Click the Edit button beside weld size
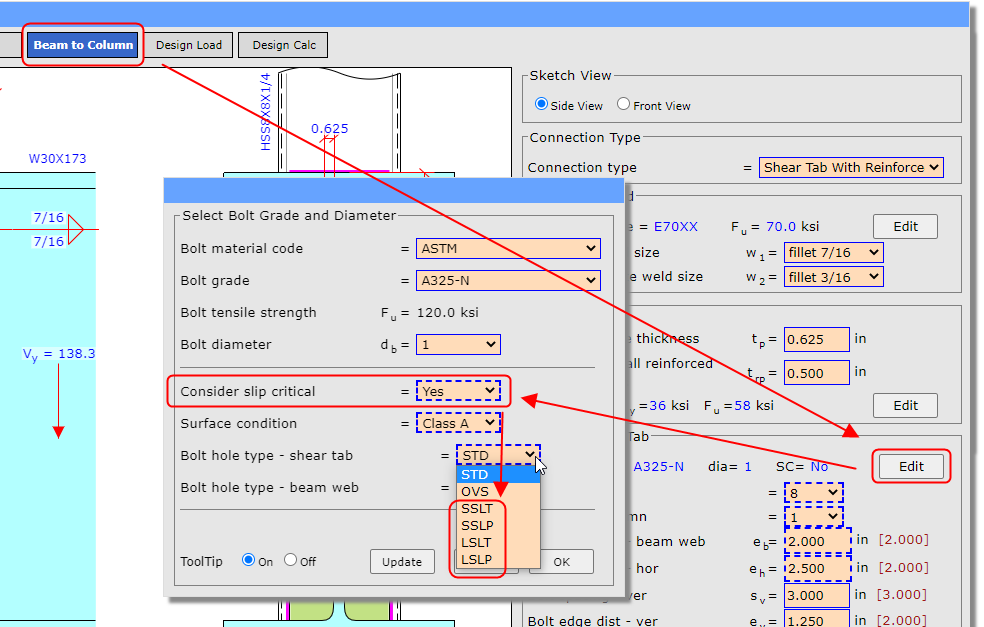The height and width of the screenshot is (627, 984). tap(905, 226)
